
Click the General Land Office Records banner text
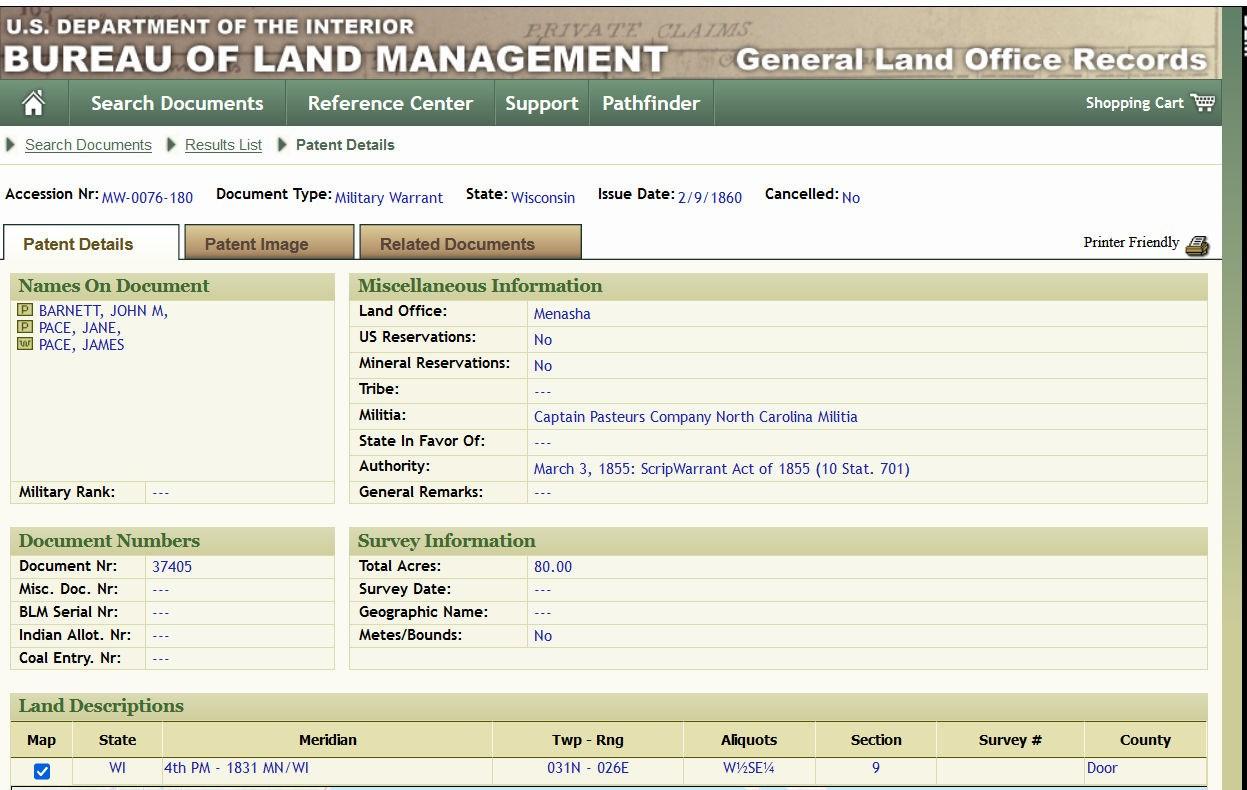[971, 60]
